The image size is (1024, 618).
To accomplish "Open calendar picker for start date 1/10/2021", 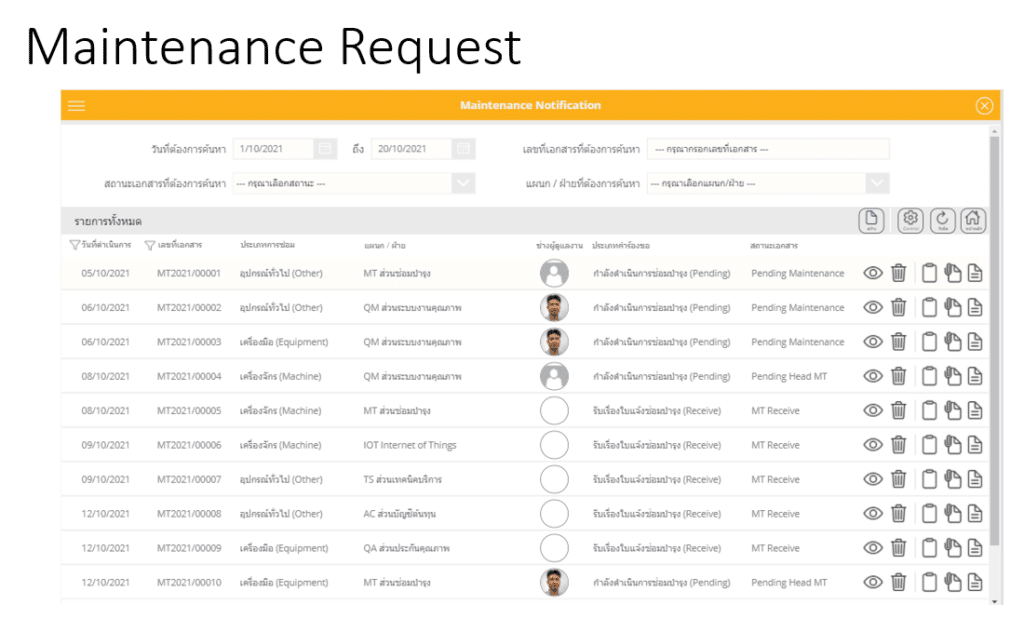I will (325, 149).
